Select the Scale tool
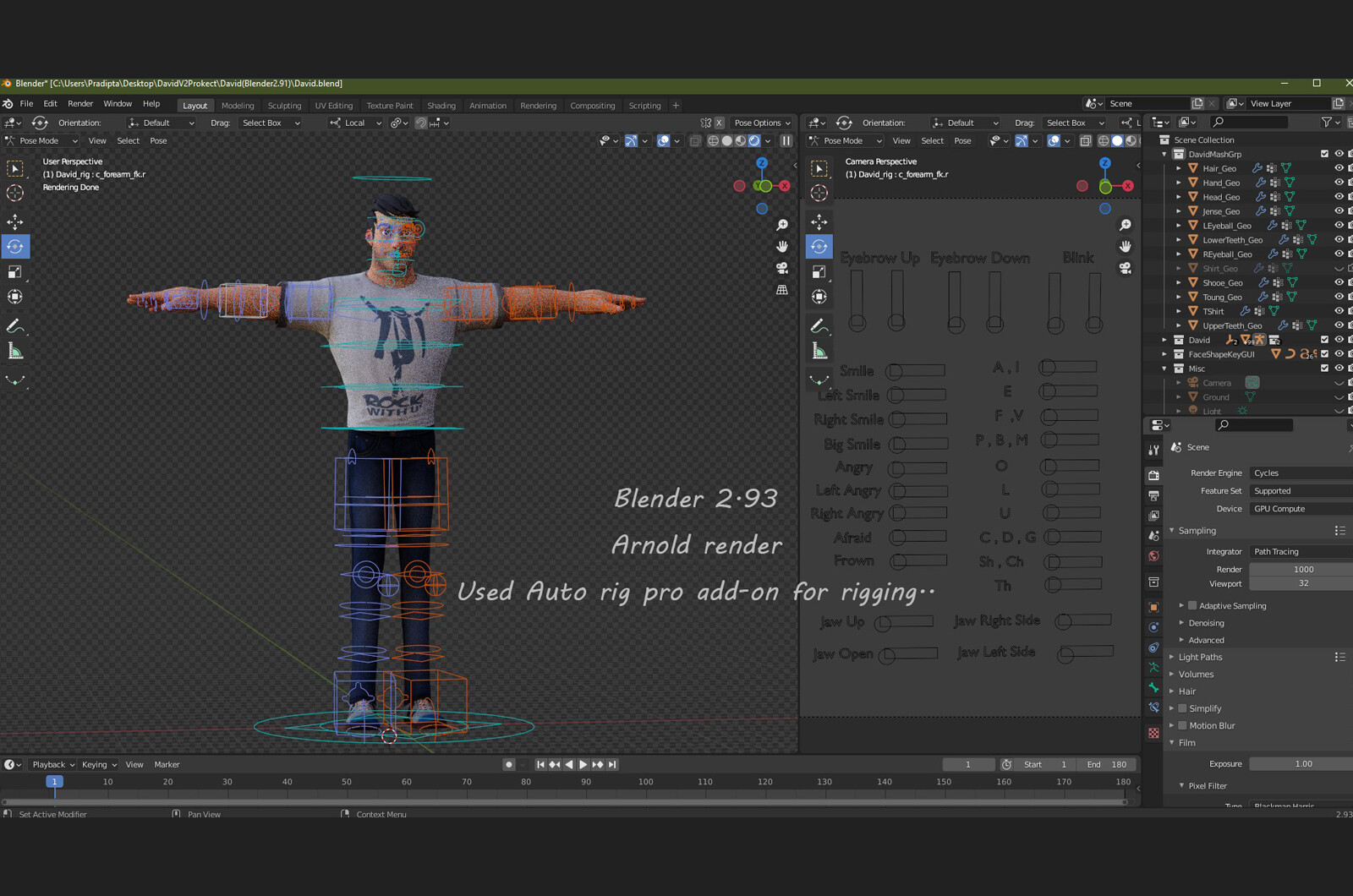 pyautogui.click(x=15, y=271)
